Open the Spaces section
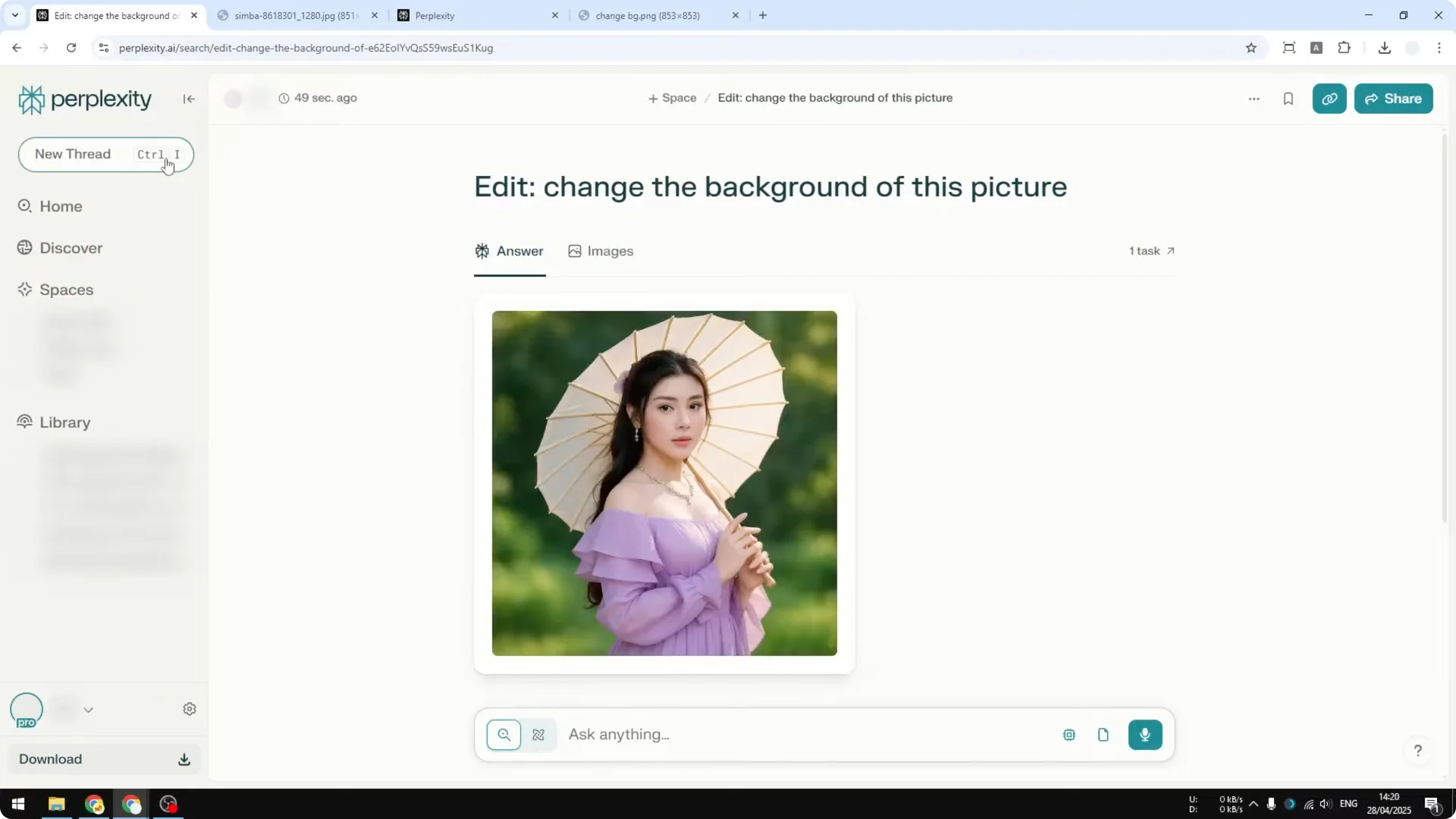This screenshot has width=1456, height=819. coord(66,289)
